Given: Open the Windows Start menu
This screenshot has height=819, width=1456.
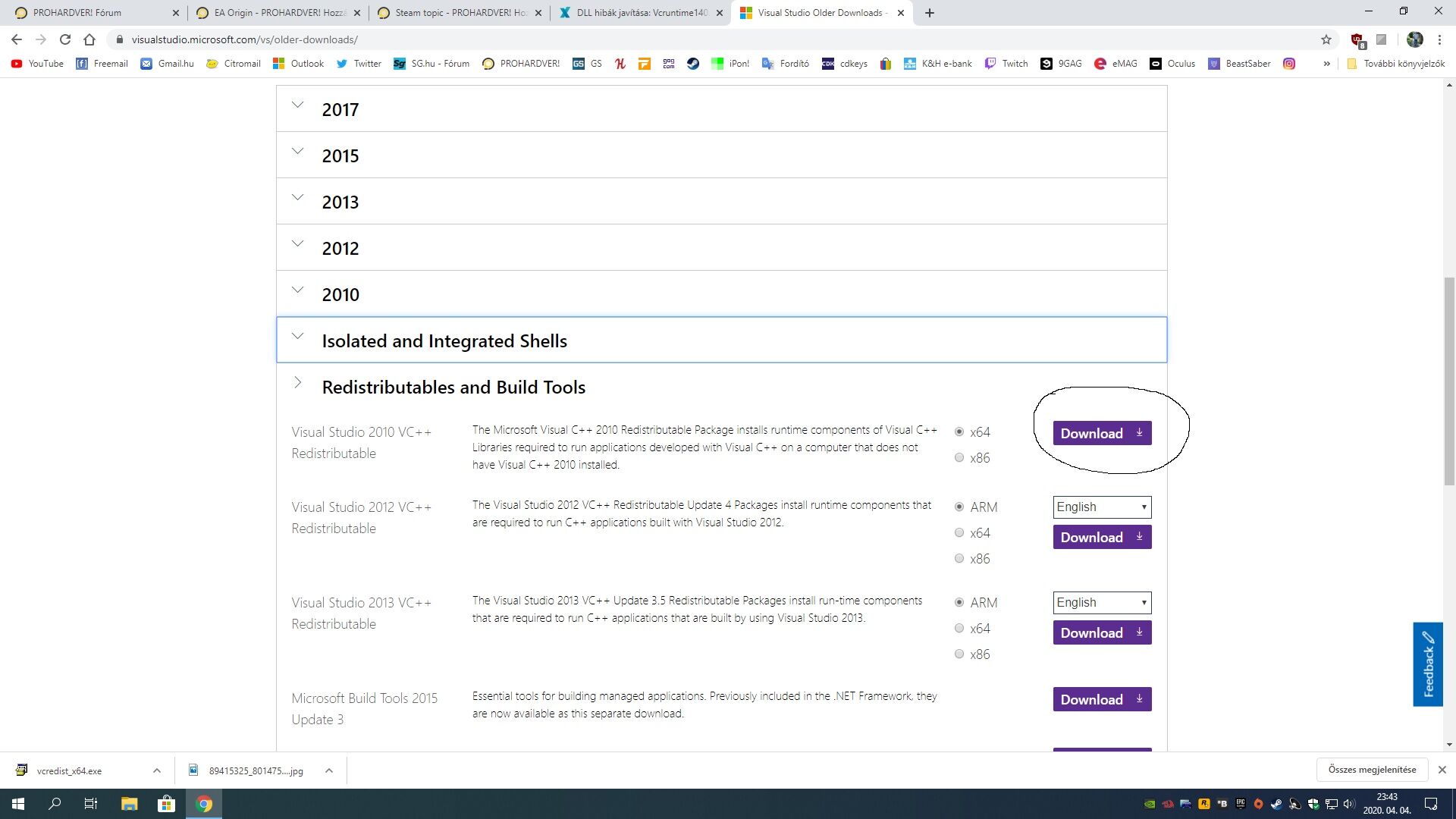Looking at the screenshot, I should pos(18,804).
